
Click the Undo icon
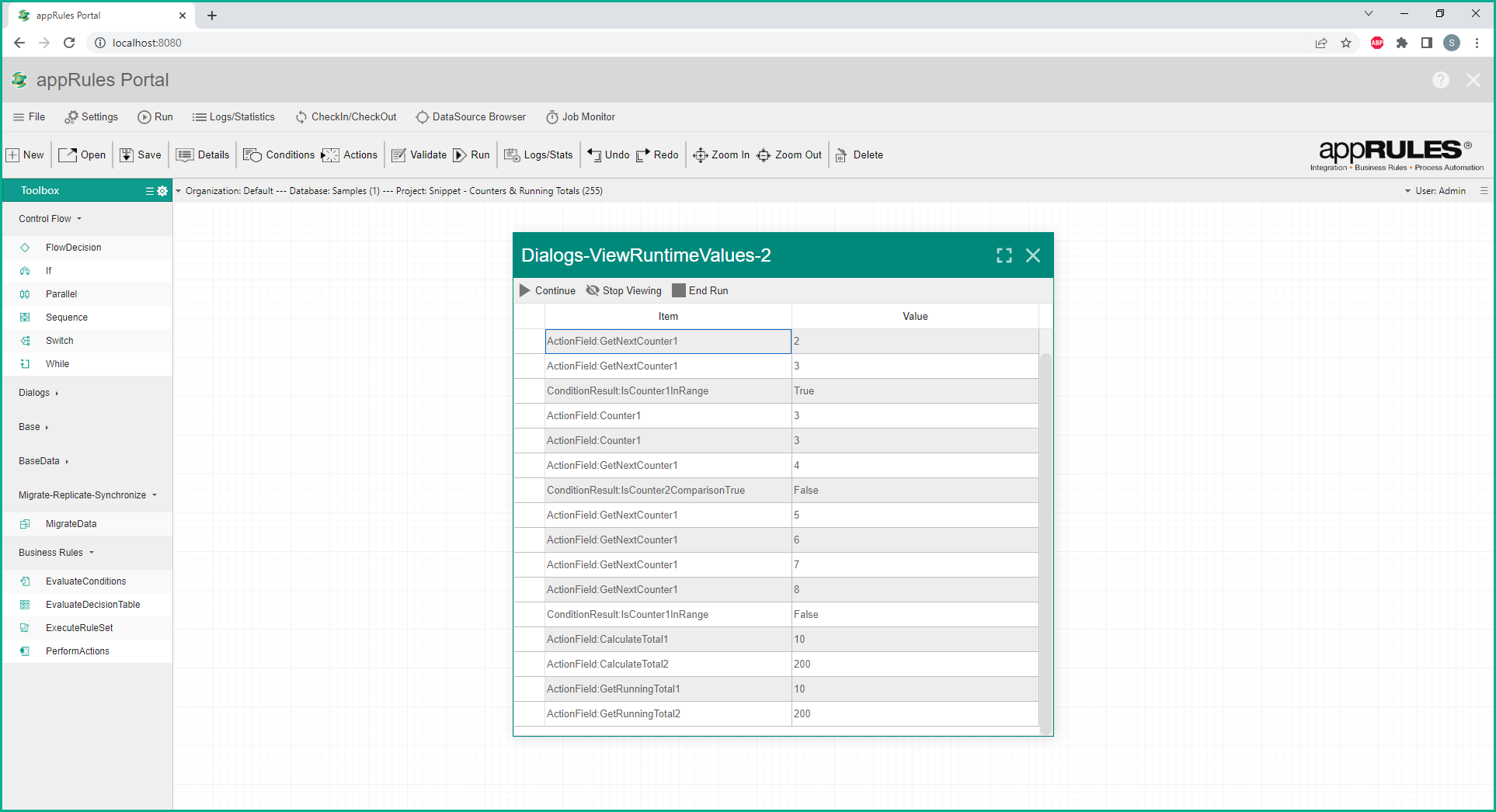pyautogui.click(x=594, y=155)
